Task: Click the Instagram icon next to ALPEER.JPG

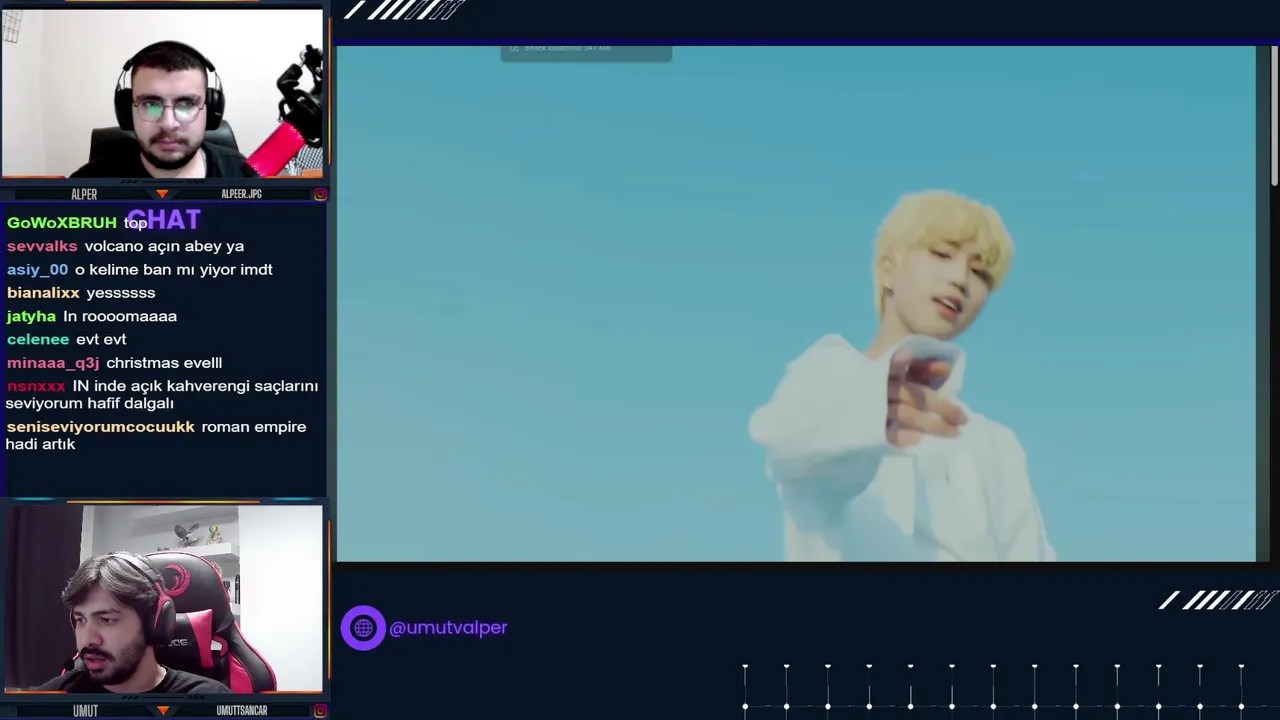Action: (x=320, y=194)
